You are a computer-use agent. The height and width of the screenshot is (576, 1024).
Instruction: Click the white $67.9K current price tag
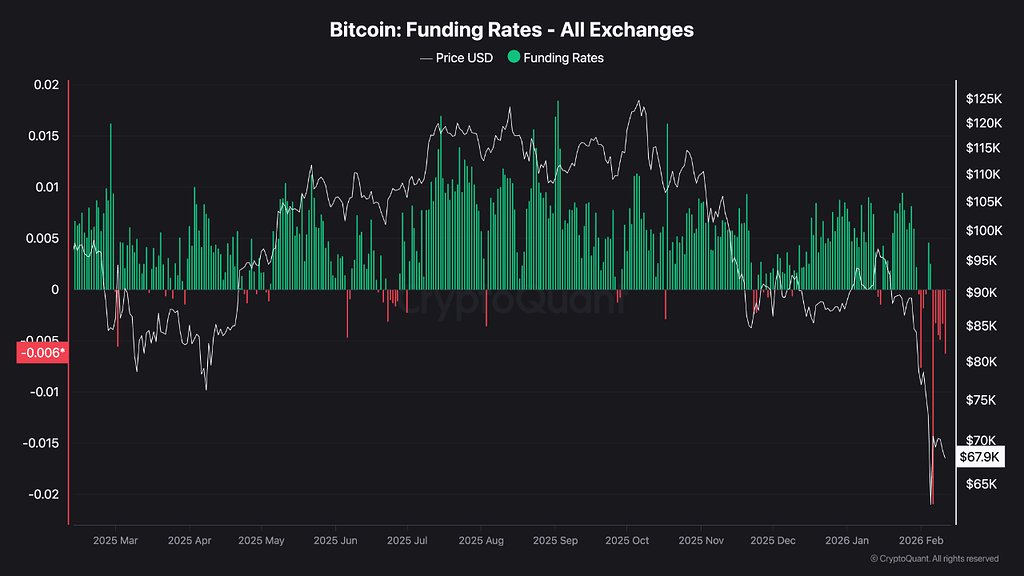[979, 456]
